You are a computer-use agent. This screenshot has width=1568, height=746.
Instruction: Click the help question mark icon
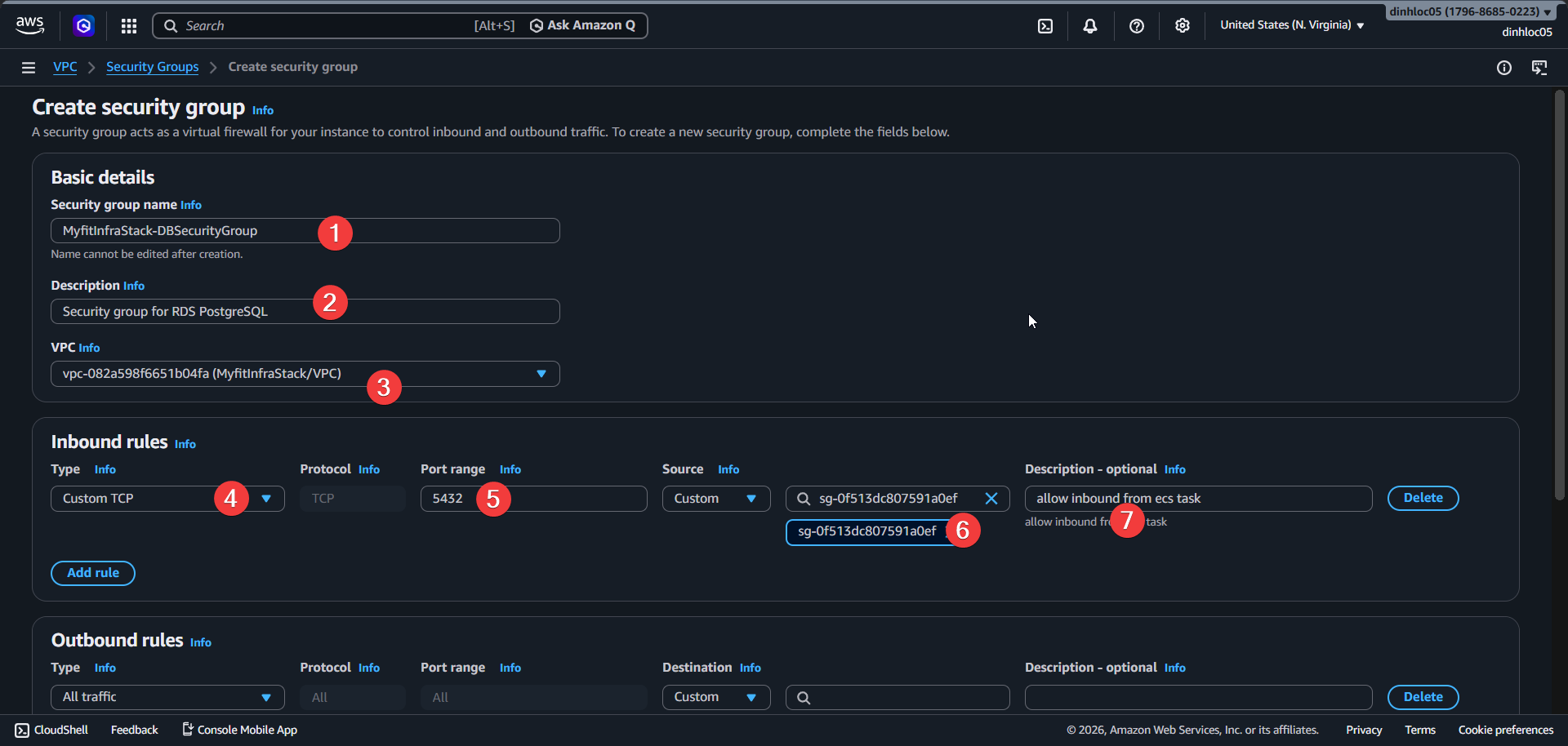1136,26
